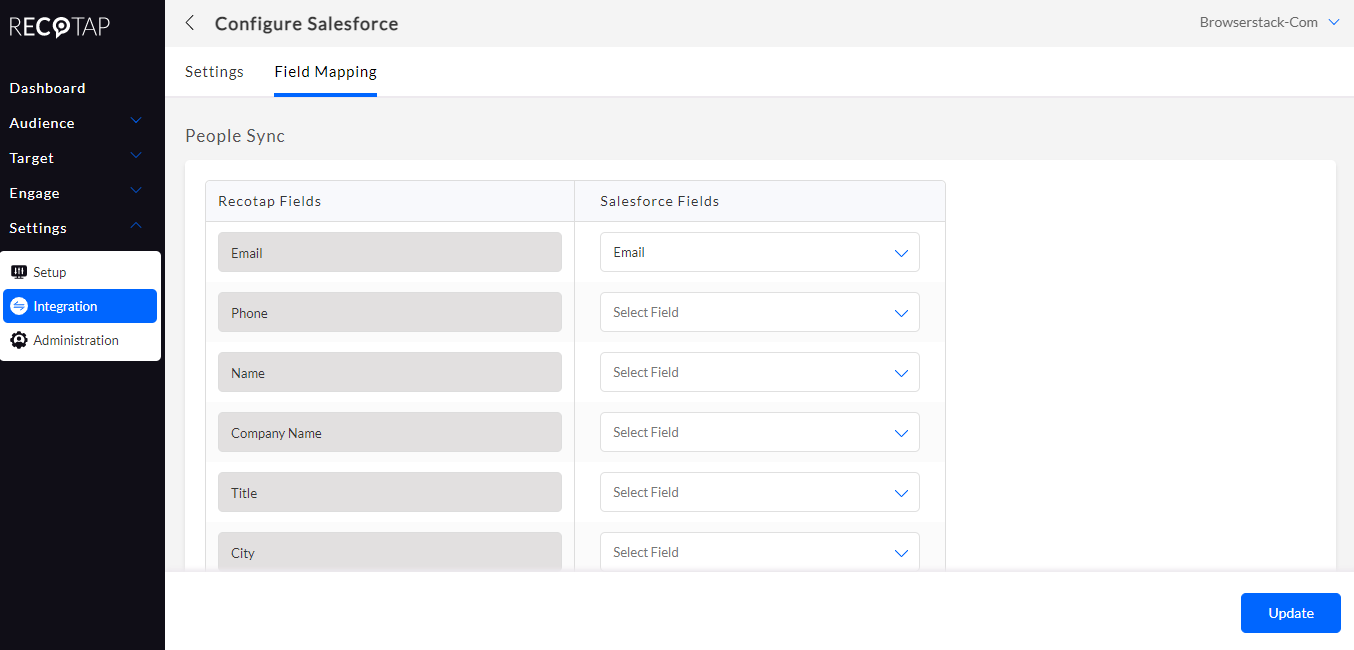The image size is (1354, 650).
Task: Go back using the left arrow
Action: 190,23
